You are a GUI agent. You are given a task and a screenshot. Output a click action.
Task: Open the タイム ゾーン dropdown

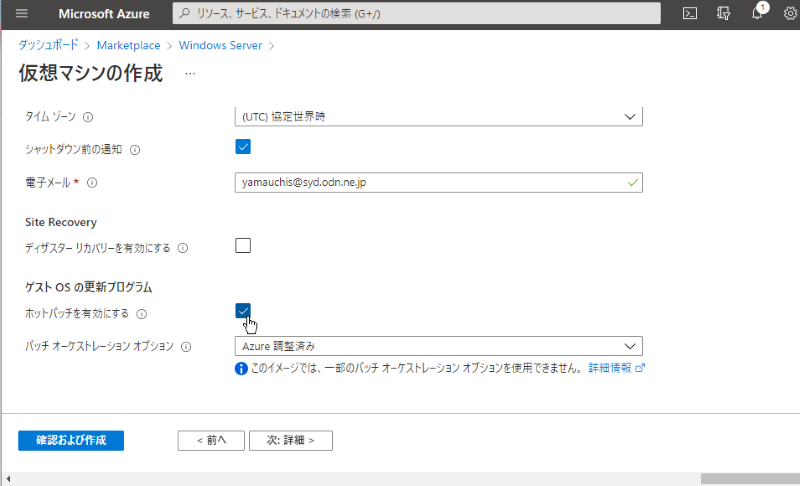pos(439,117)
